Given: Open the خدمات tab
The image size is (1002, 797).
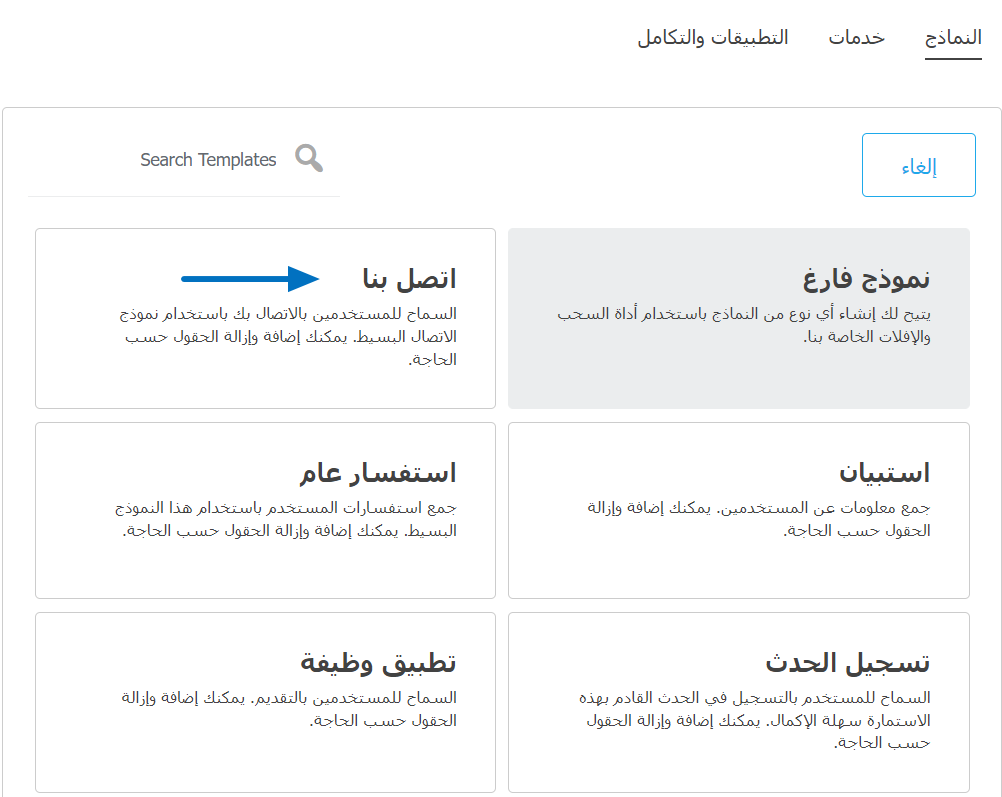Looking at the screenshot, I should (856, 38).
